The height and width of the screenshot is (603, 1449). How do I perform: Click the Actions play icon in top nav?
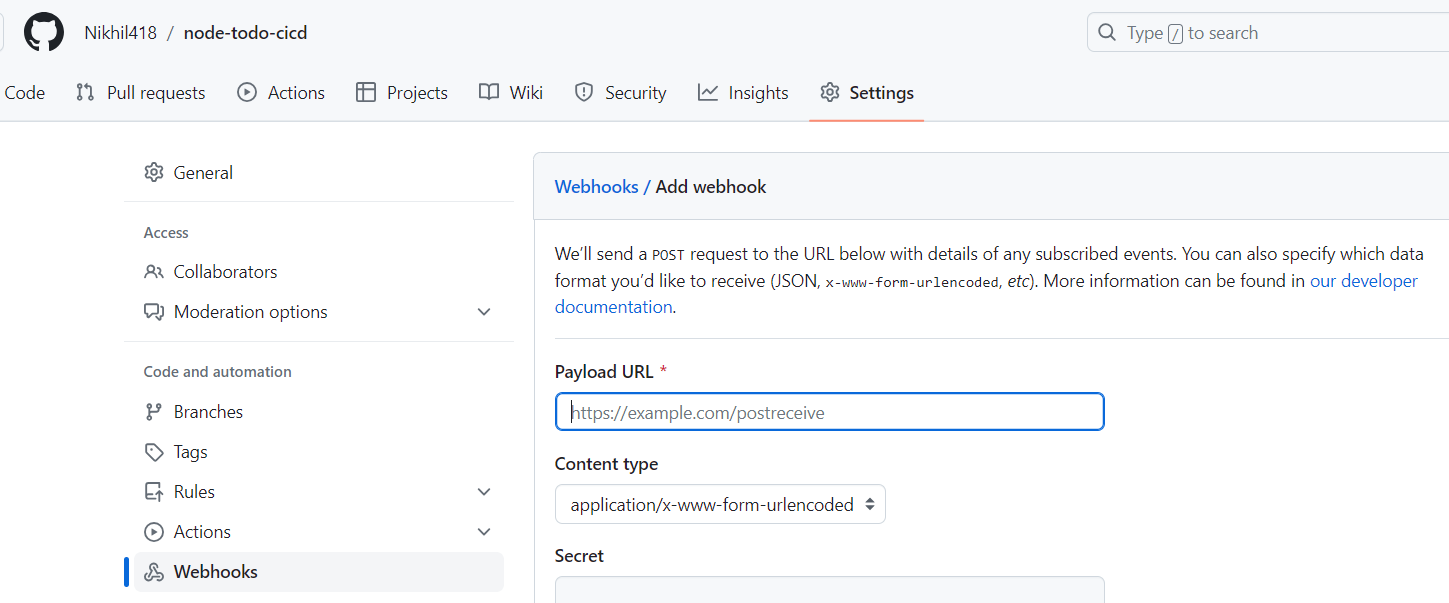pyautogui.click(x=246, y=92)
